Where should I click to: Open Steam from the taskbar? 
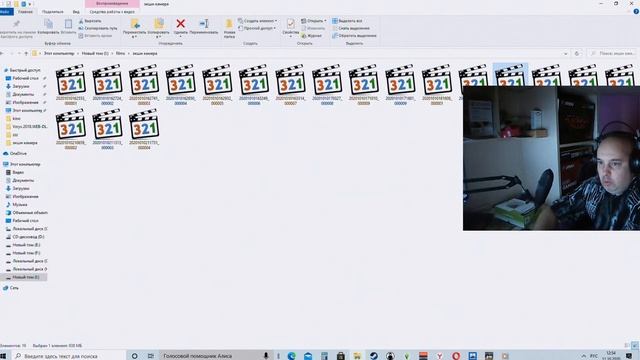(373, 356)
